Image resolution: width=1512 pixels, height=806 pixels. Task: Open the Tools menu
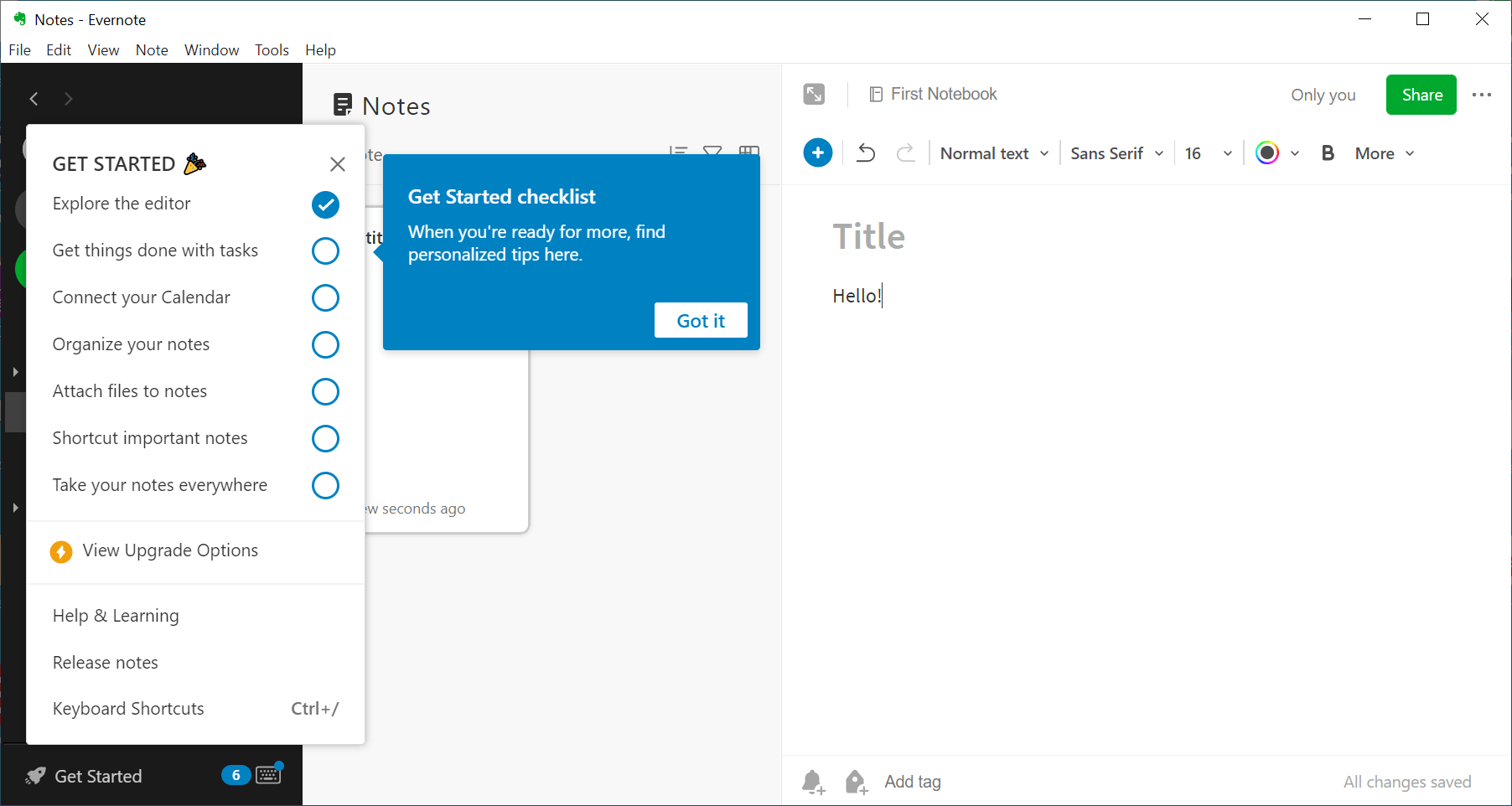pos(272,50)
